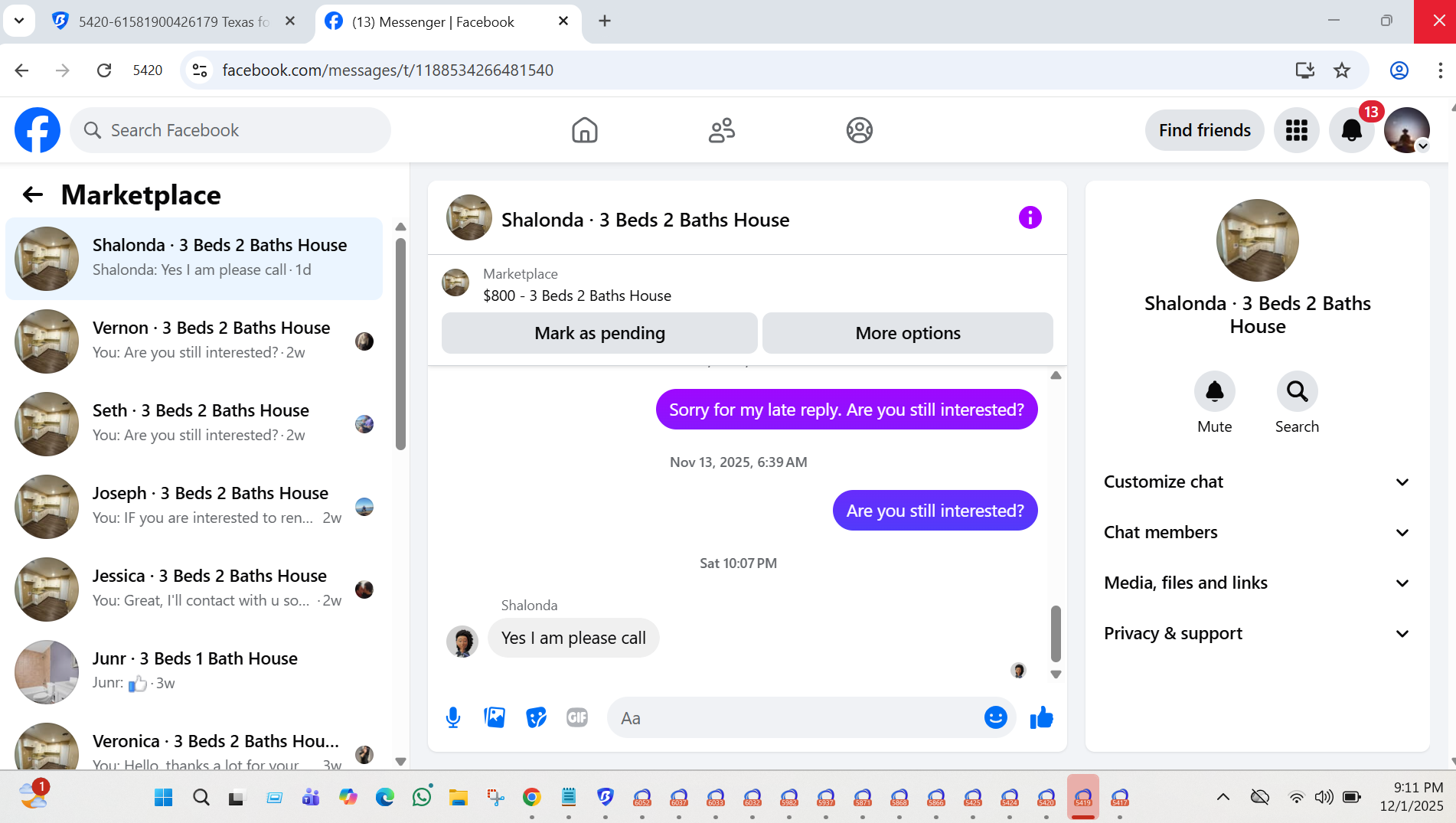
Task: Click the 'Are you still interested?' message bubble
Action: [x=935, y=511]
